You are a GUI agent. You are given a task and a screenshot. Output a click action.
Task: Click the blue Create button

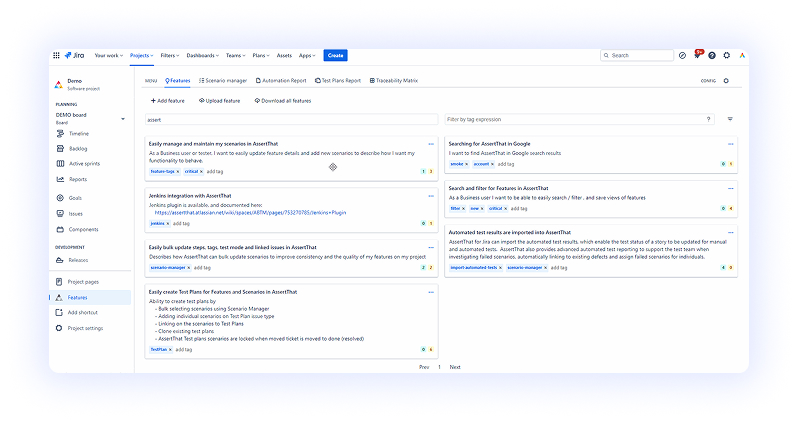pyautogui.click(x=336, y=55)
